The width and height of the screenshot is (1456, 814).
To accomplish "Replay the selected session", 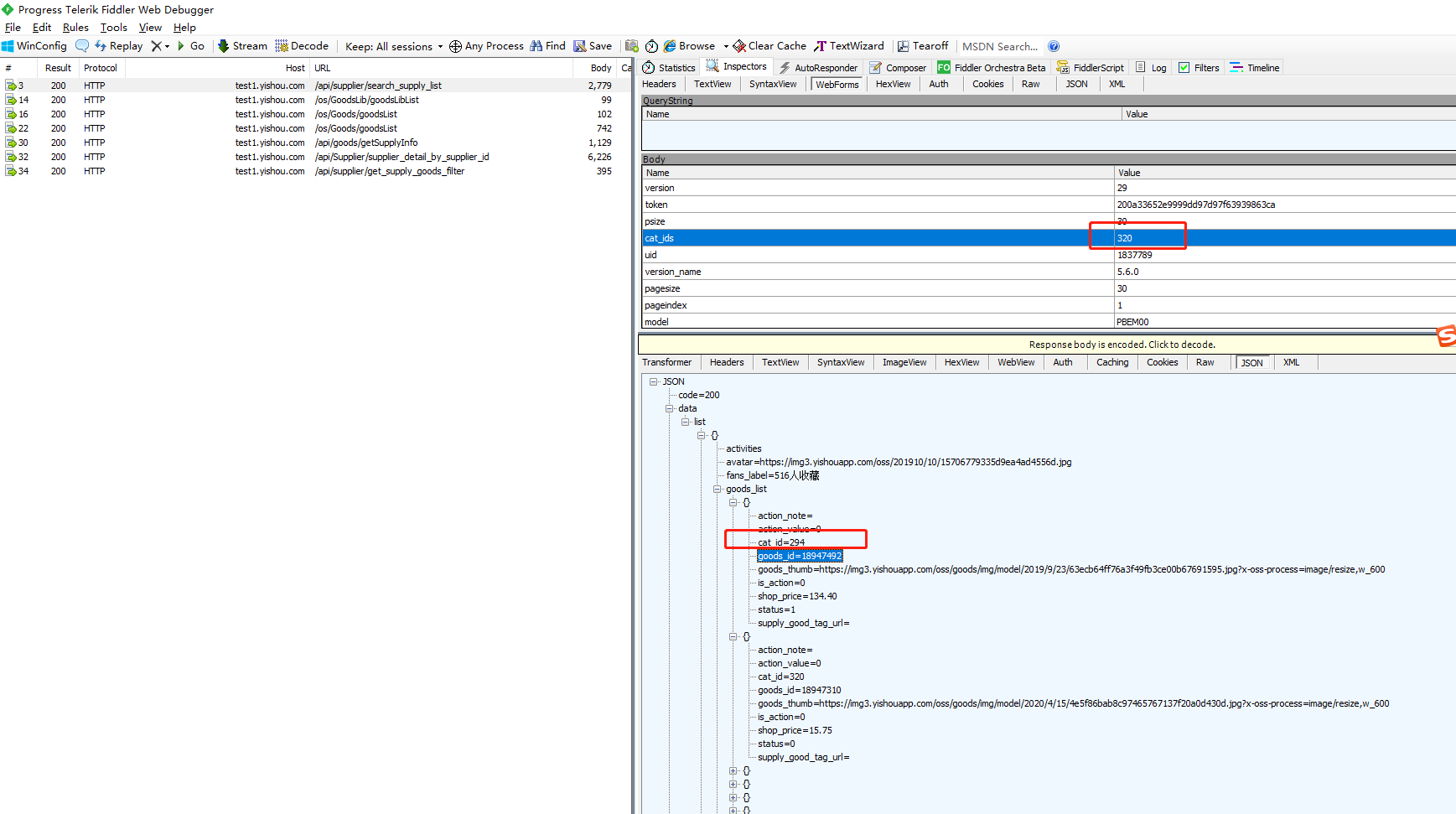I will (x=118, y=46).
